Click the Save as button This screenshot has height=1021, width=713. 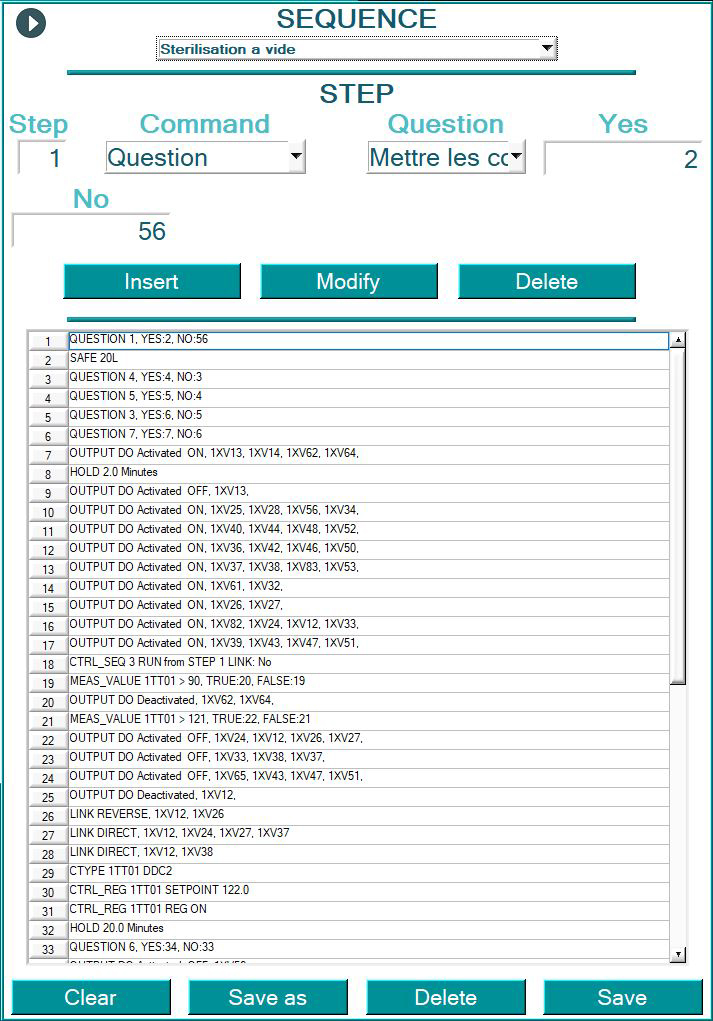click(268, 997)
